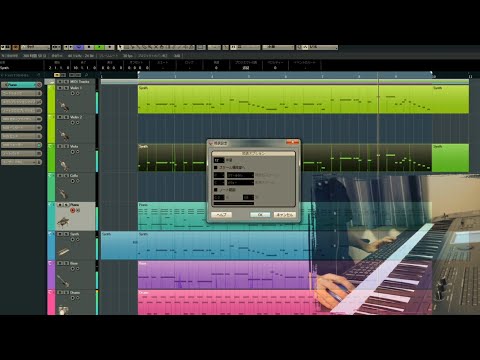This screenshot has height=360, width=480.
Task: Click the right locator marker in the ruler
Action: [432, 73]
